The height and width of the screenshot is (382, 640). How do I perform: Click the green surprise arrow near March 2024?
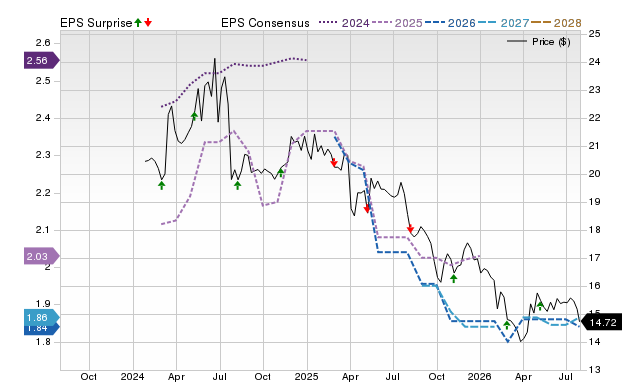click(162, 185)
